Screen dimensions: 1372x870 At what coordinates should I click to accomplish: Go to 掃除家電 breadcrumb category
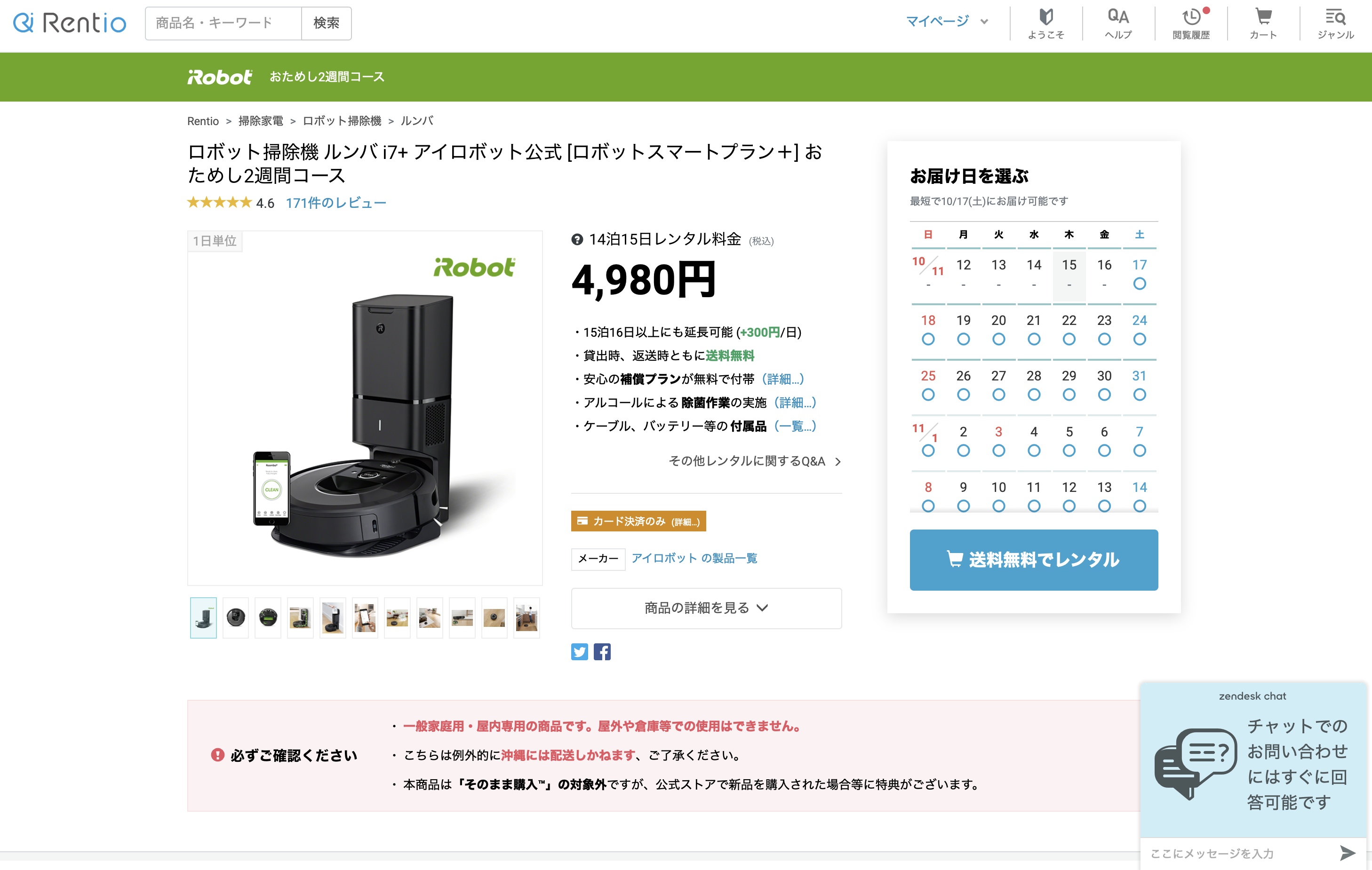pyautogui.click(x=260, y=121)
